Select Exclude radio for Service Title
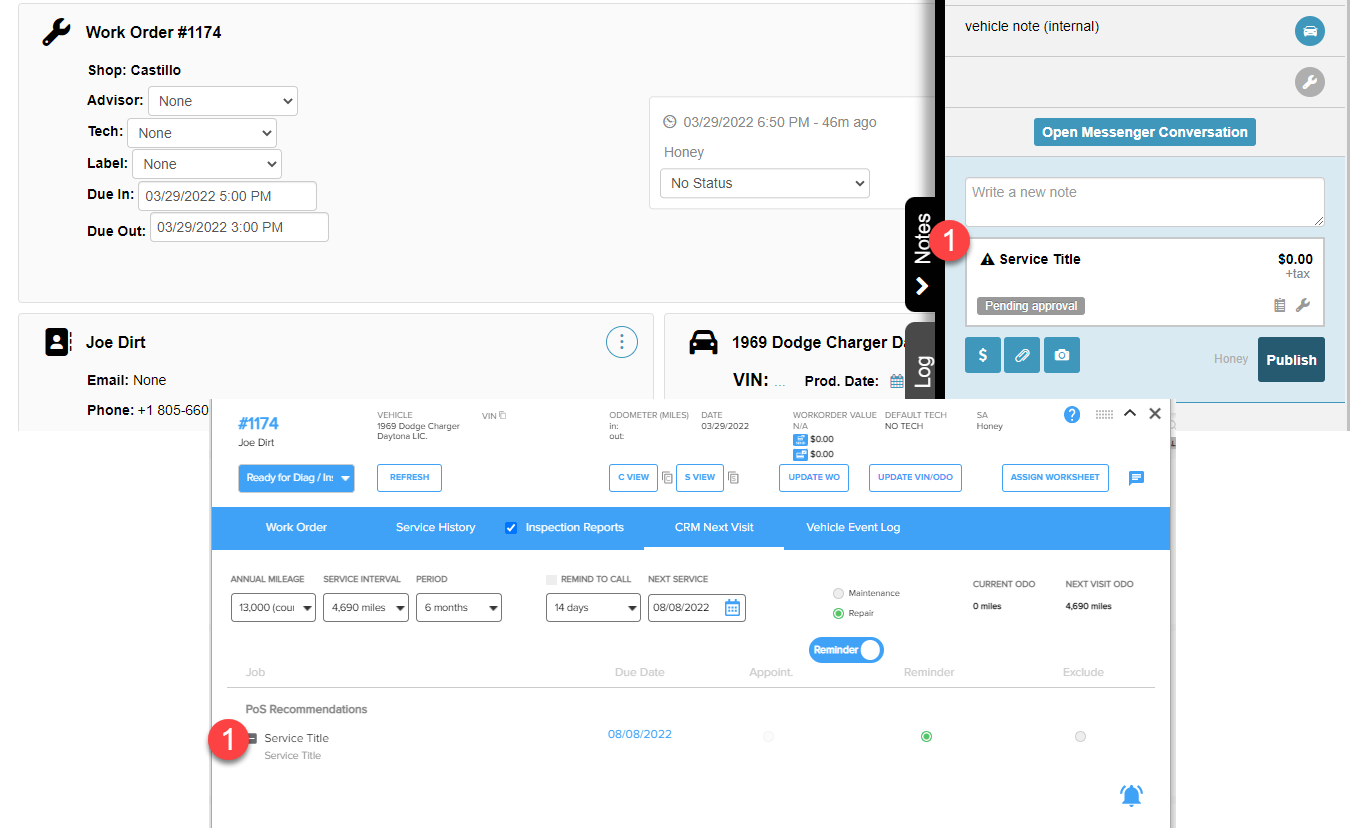The image size is (1350, 828). click(1080, 736)
